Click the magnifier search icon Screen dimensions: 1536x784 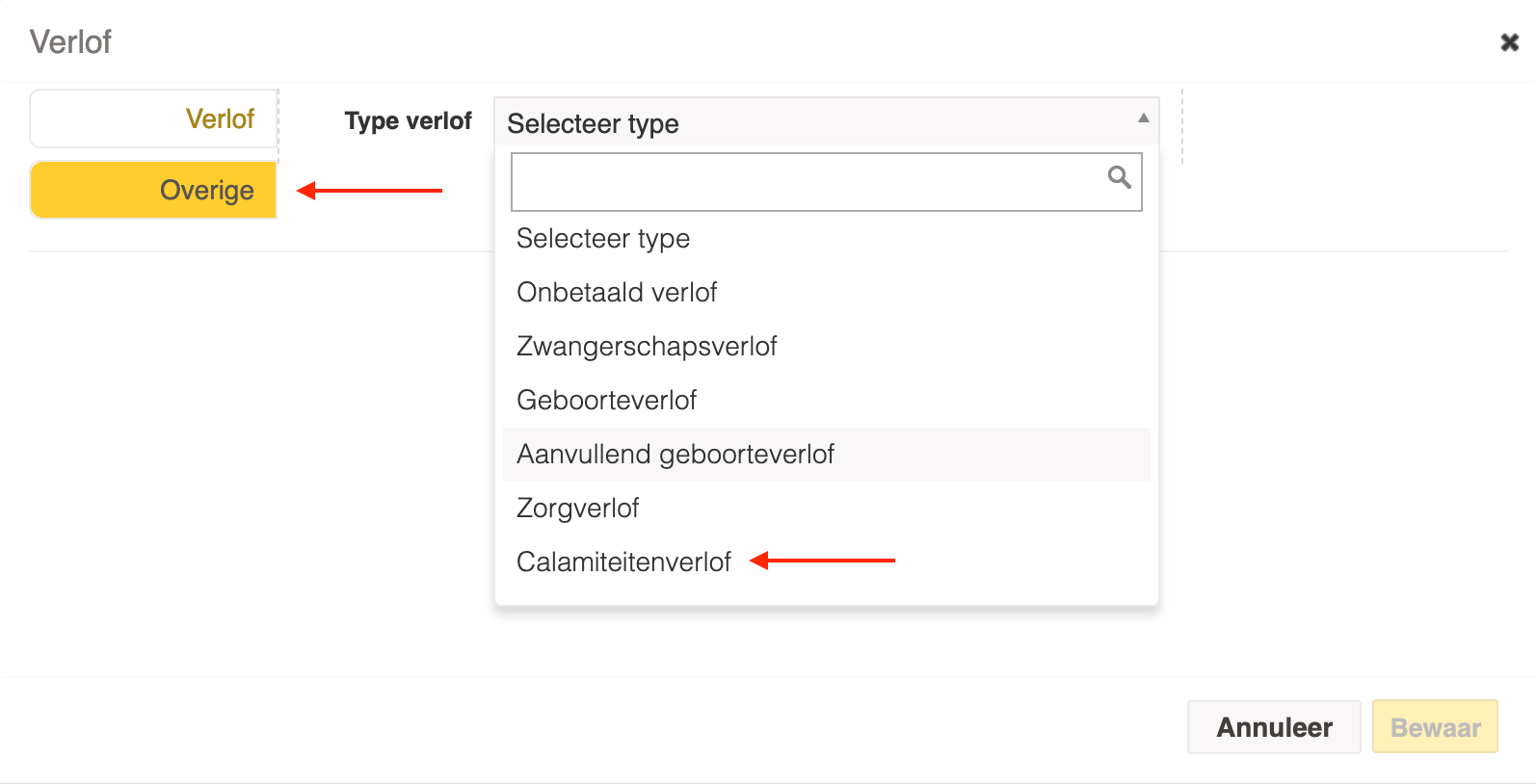pyautogui.click(x=1119, y=177)
